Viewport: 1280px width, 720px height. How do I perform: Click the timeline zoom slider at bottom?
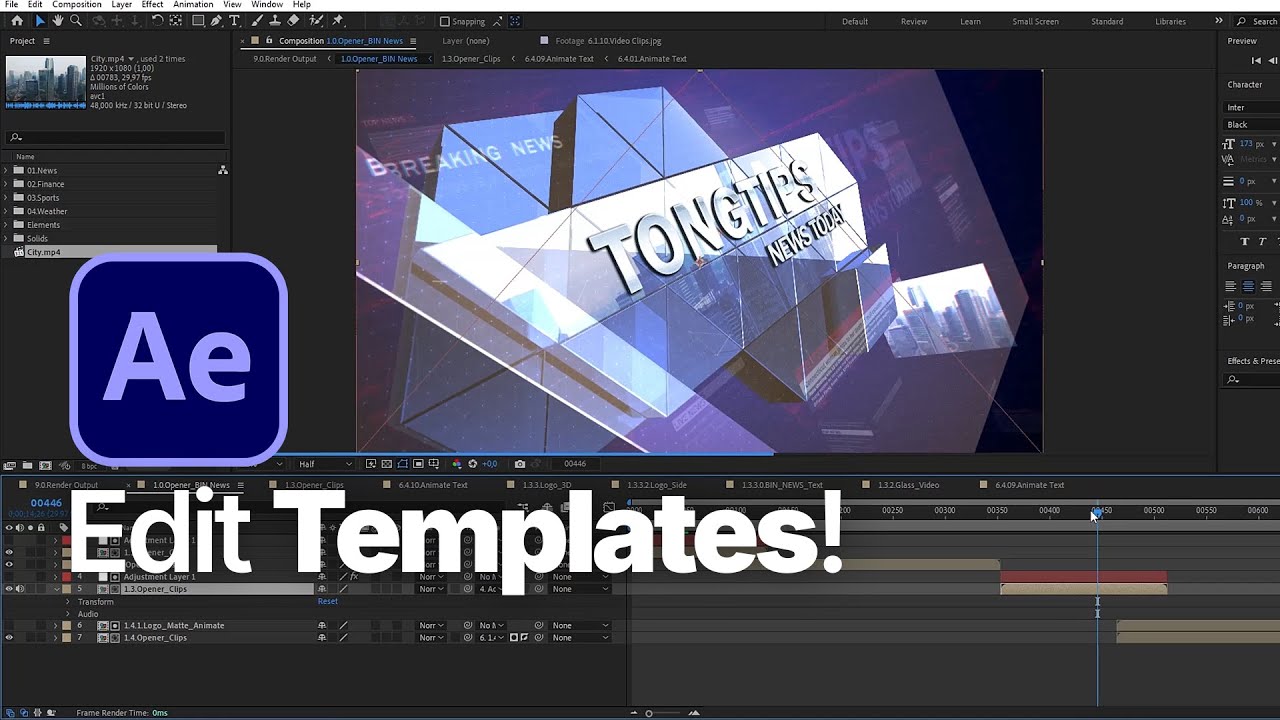click(x=648, y=713)
